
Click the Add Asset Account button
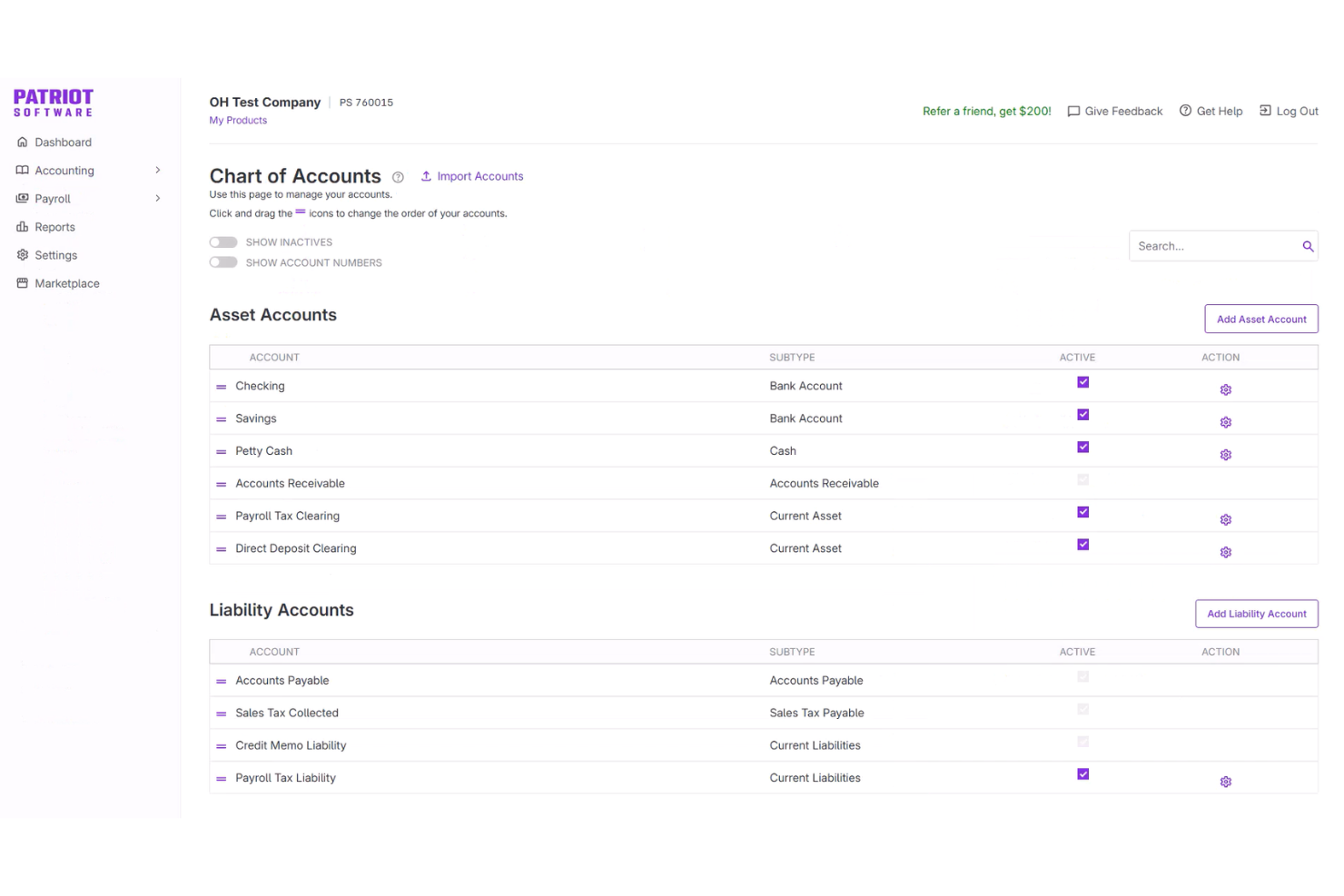coord(1260,319)
